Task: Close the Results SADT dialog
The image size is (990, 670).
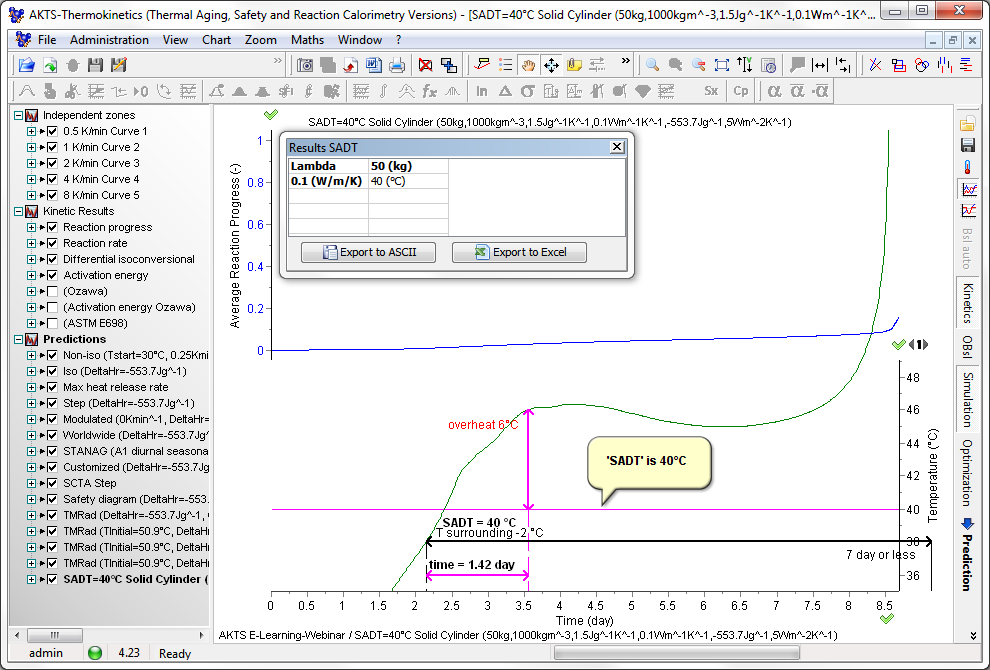Action: coord(617,147)
